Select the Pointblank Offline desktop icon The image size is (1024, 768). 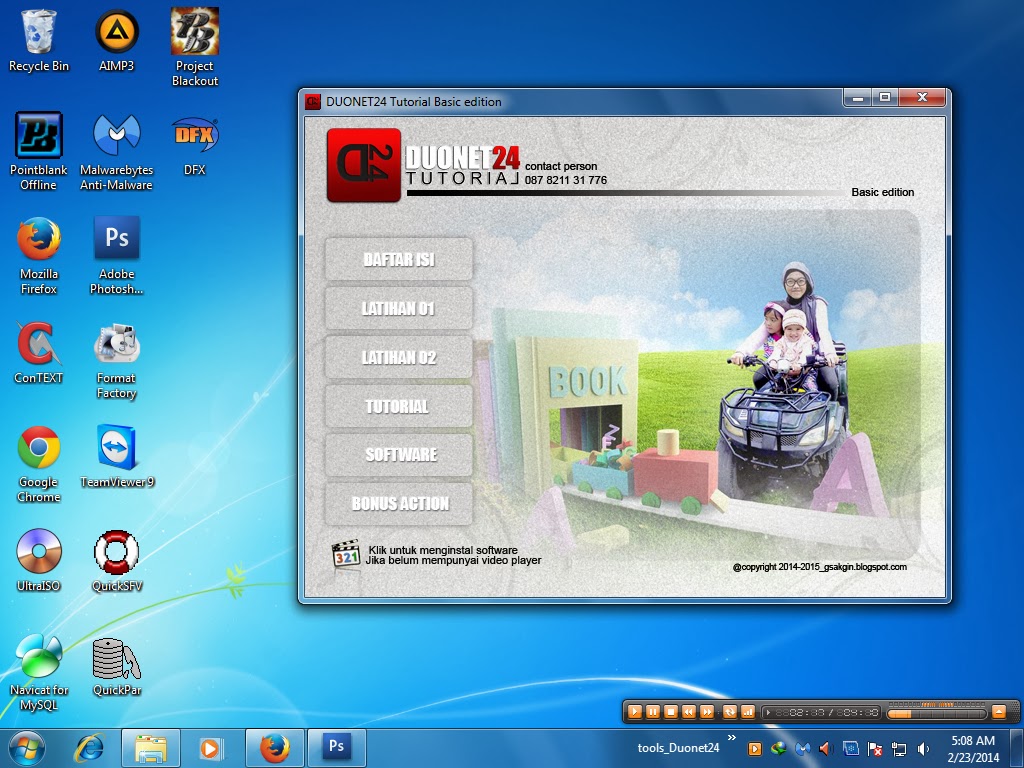pyautogui.click(x=39, y=152)
